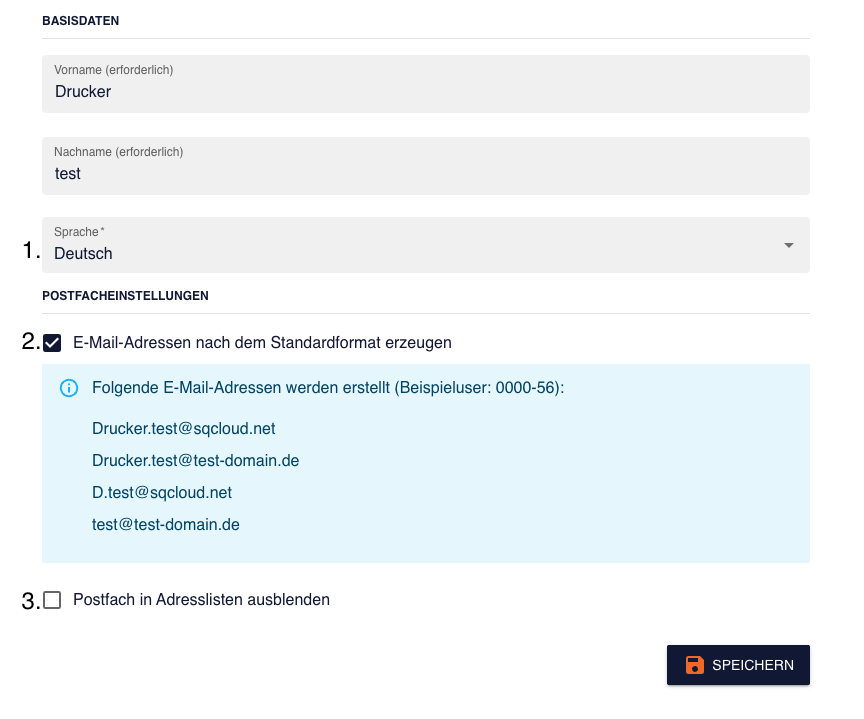Click into the Vorname field containing Drucker
This screenshot has height=719, width=864.
(x=425, y=92)
